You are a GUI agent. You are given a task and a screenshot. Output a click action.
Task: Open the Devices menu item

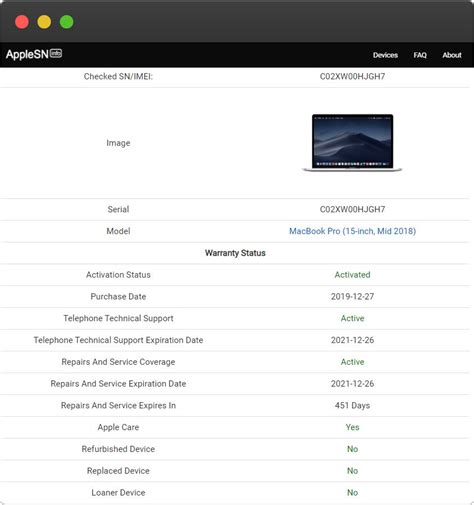coord(385,55)
